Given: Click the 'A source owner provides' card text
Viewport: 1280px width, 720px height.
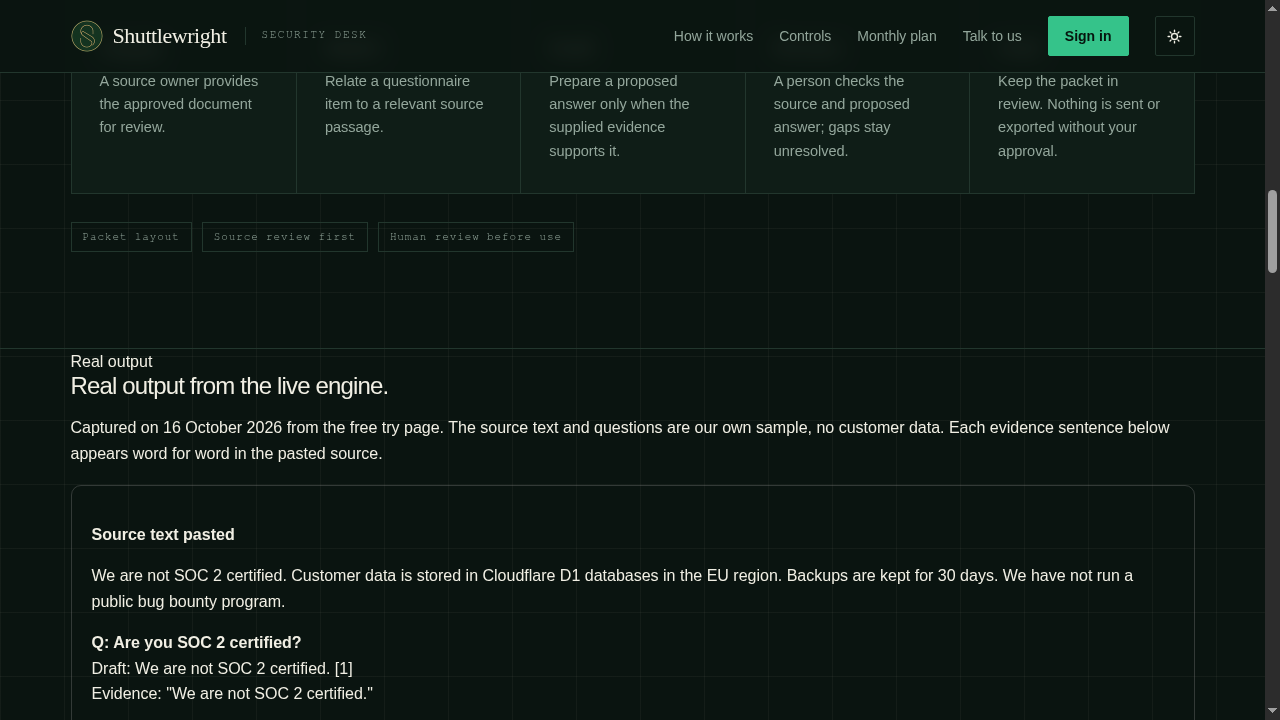Looking at the screenshot, I should (179, 104).
